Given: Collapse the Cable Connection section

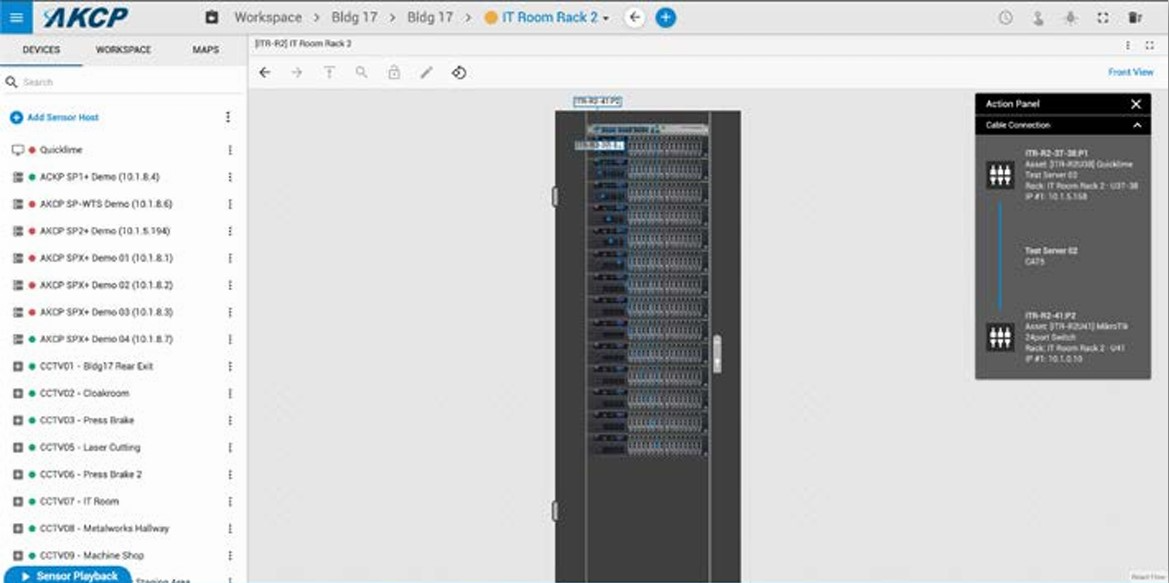Looking at the screenshot, I should (1137, 125).
